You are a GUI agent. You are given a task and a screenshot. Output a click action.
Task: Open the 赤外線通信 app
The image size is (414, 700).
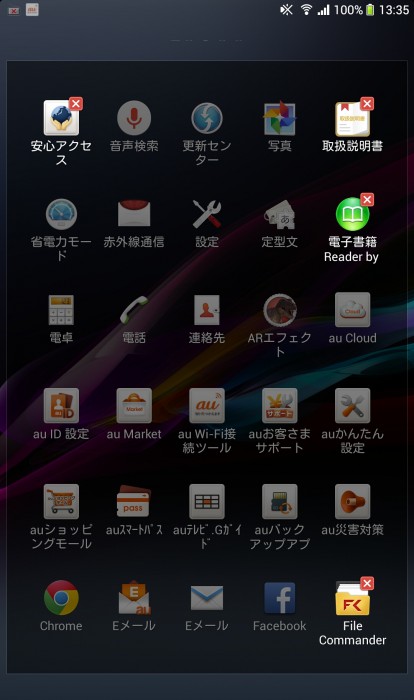(134, 213)
